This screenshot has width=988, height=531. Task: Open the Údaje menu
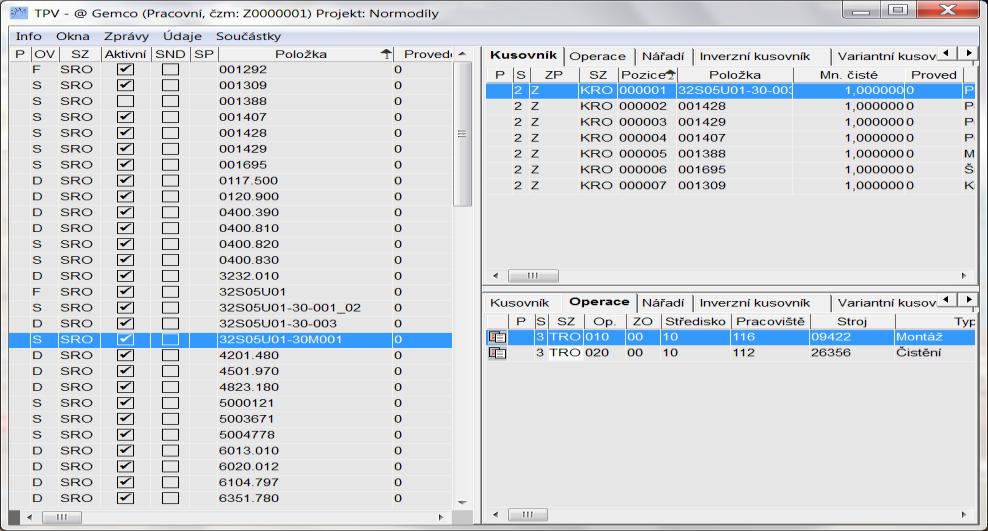coord(182,36)
